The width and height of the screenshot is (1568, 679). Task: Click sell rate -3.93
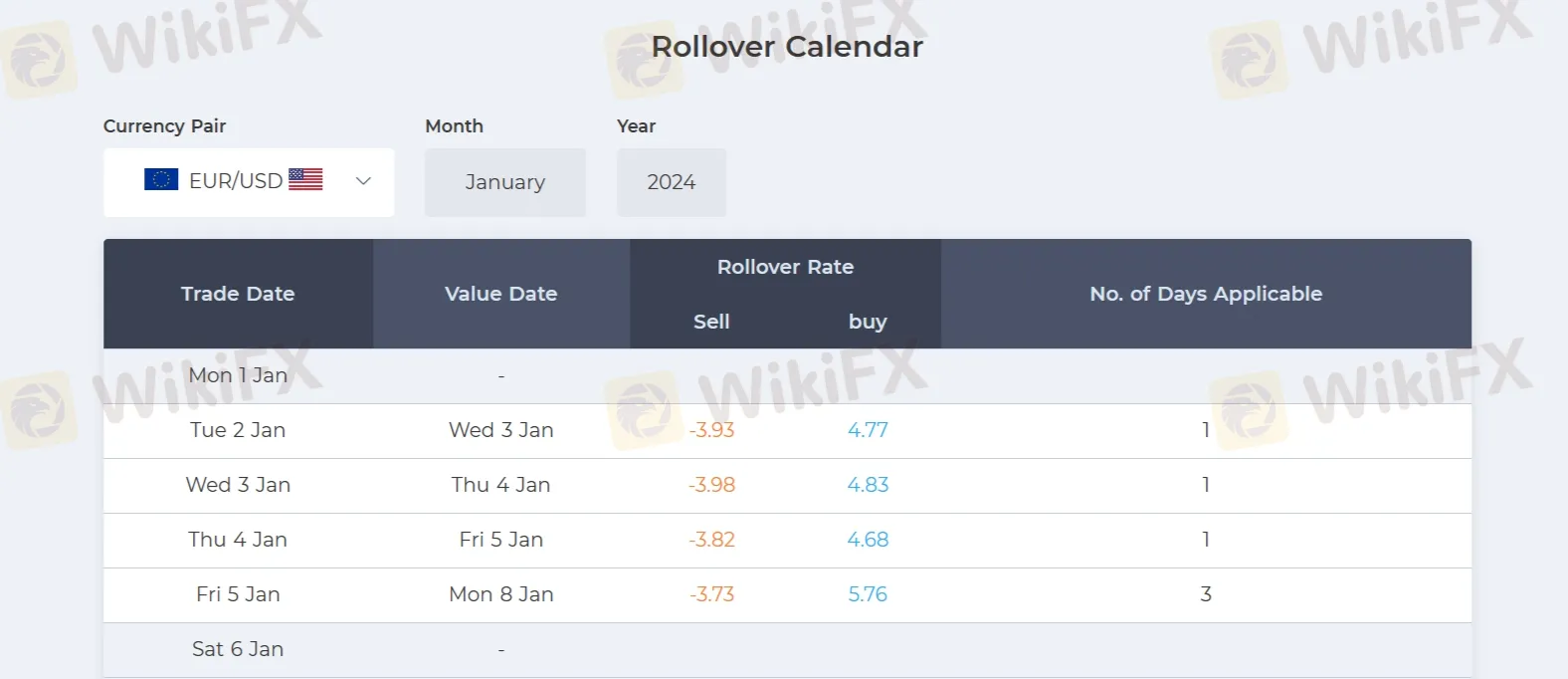point(711,430)
